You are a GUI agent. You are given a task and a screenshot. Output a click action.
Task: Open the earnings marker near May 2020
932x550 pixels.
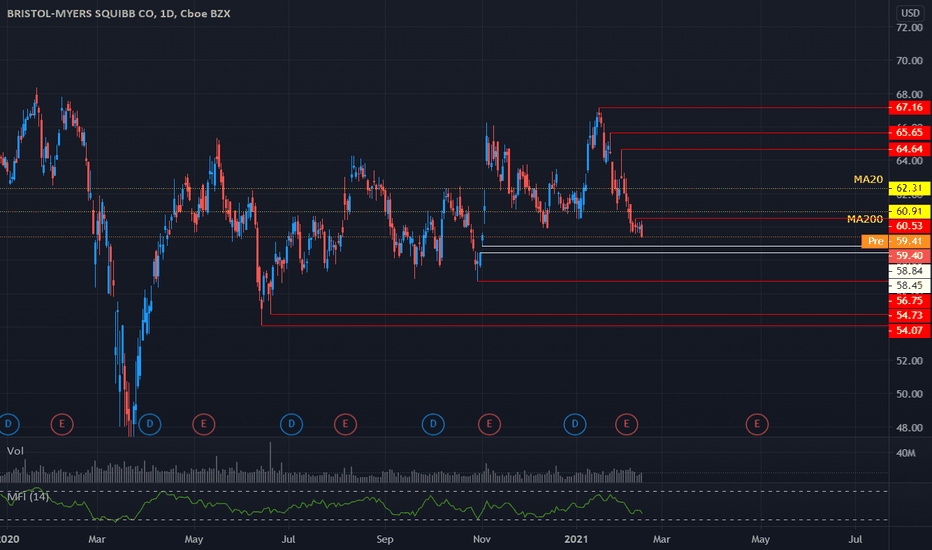point(203,424)
